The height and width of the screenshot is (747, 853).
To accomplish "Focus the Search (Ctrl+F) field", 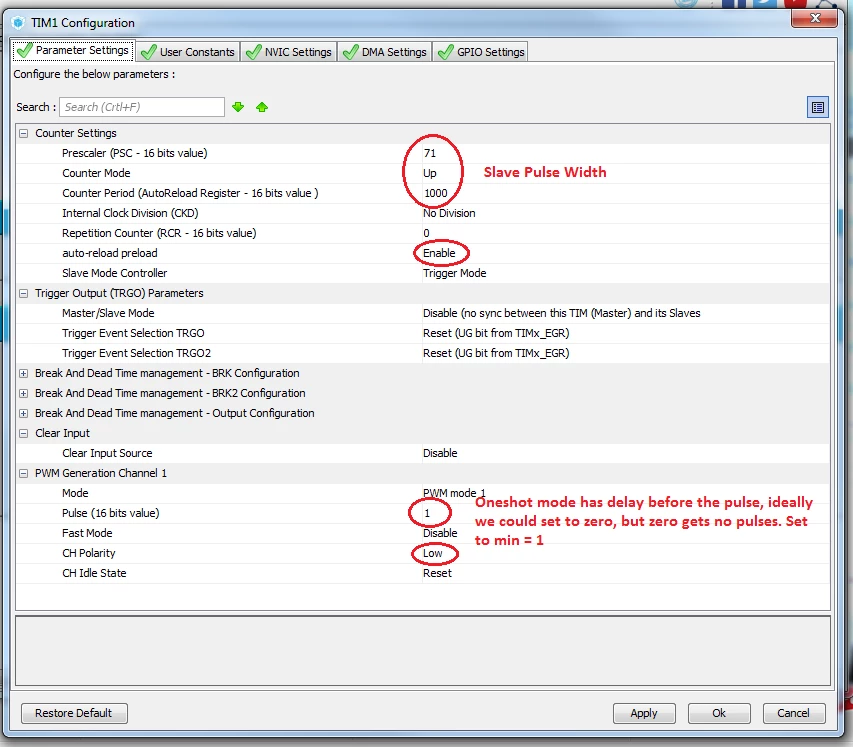I will pos(142,107).
